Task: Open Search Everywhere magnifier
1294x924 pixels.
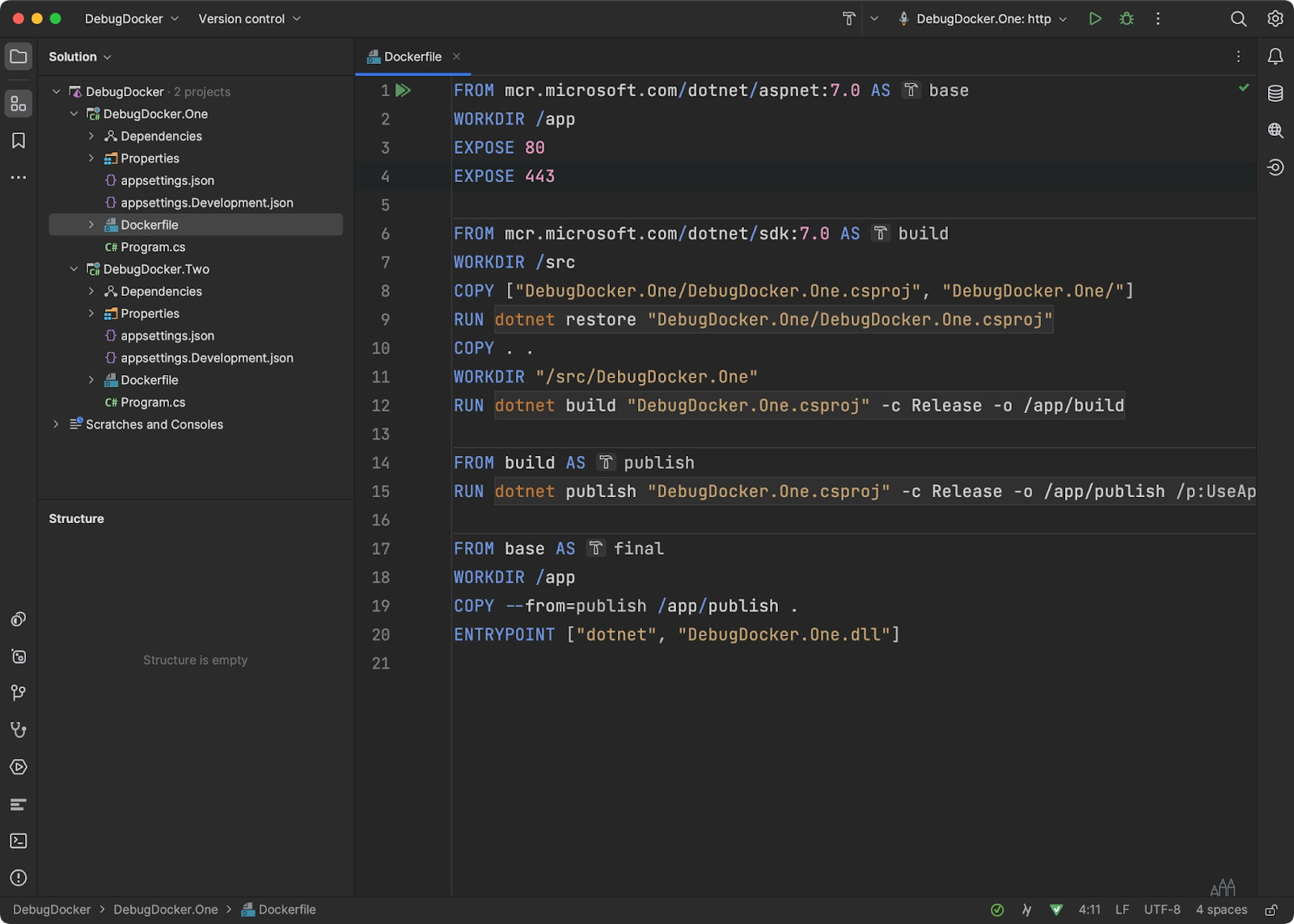Action: click(1238, 19)
